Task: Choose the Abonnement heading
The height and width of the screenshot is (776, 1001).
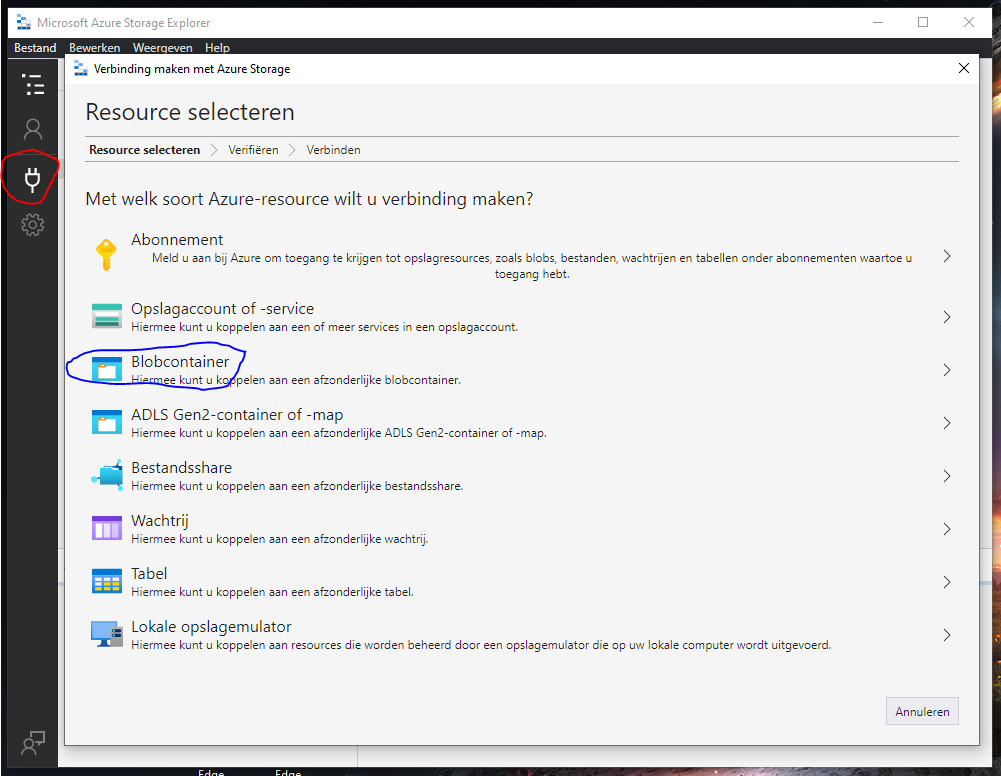Action: 177,240
